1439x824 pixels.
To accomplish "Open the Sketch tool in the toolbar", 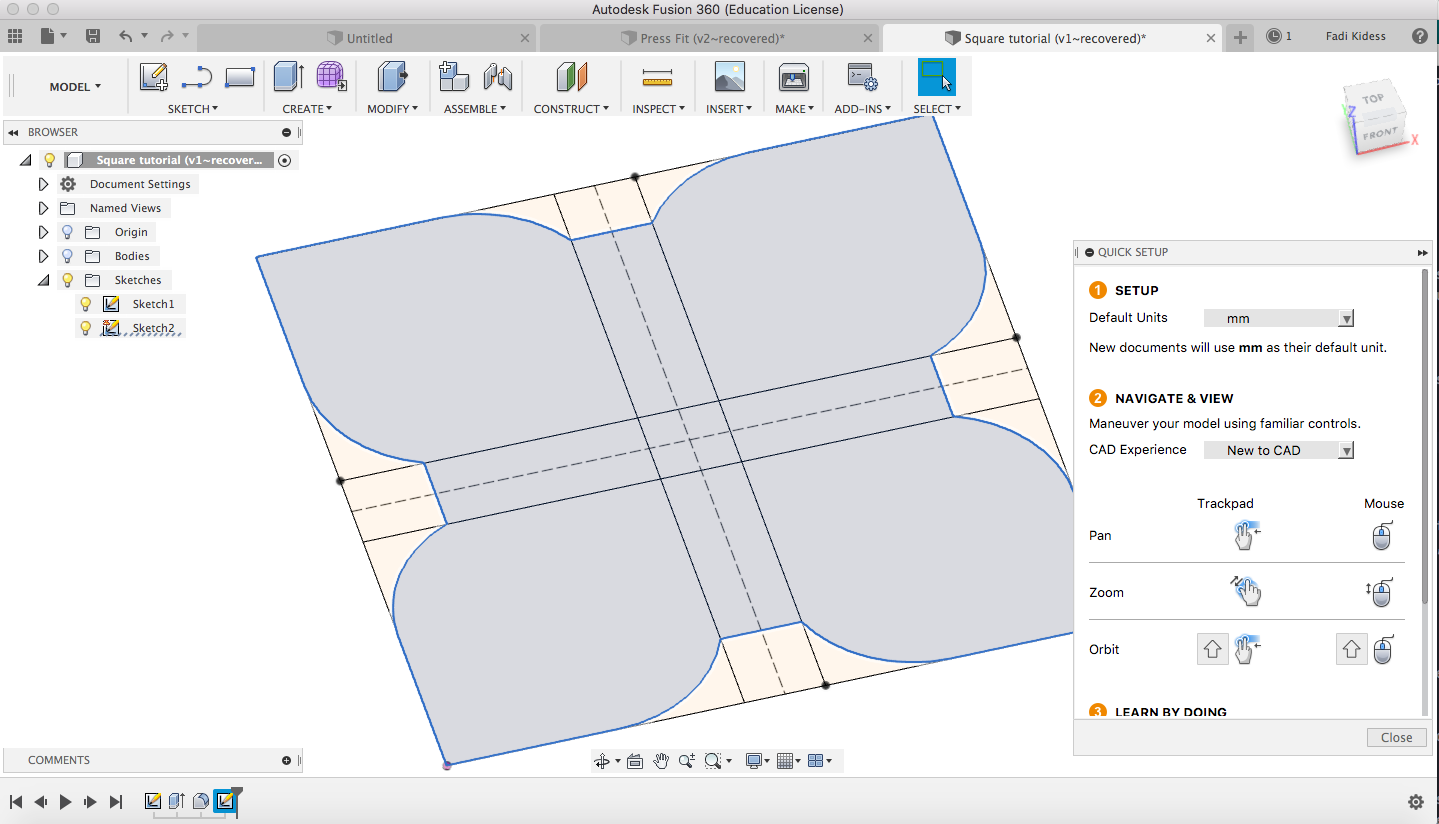I will 152,75.
